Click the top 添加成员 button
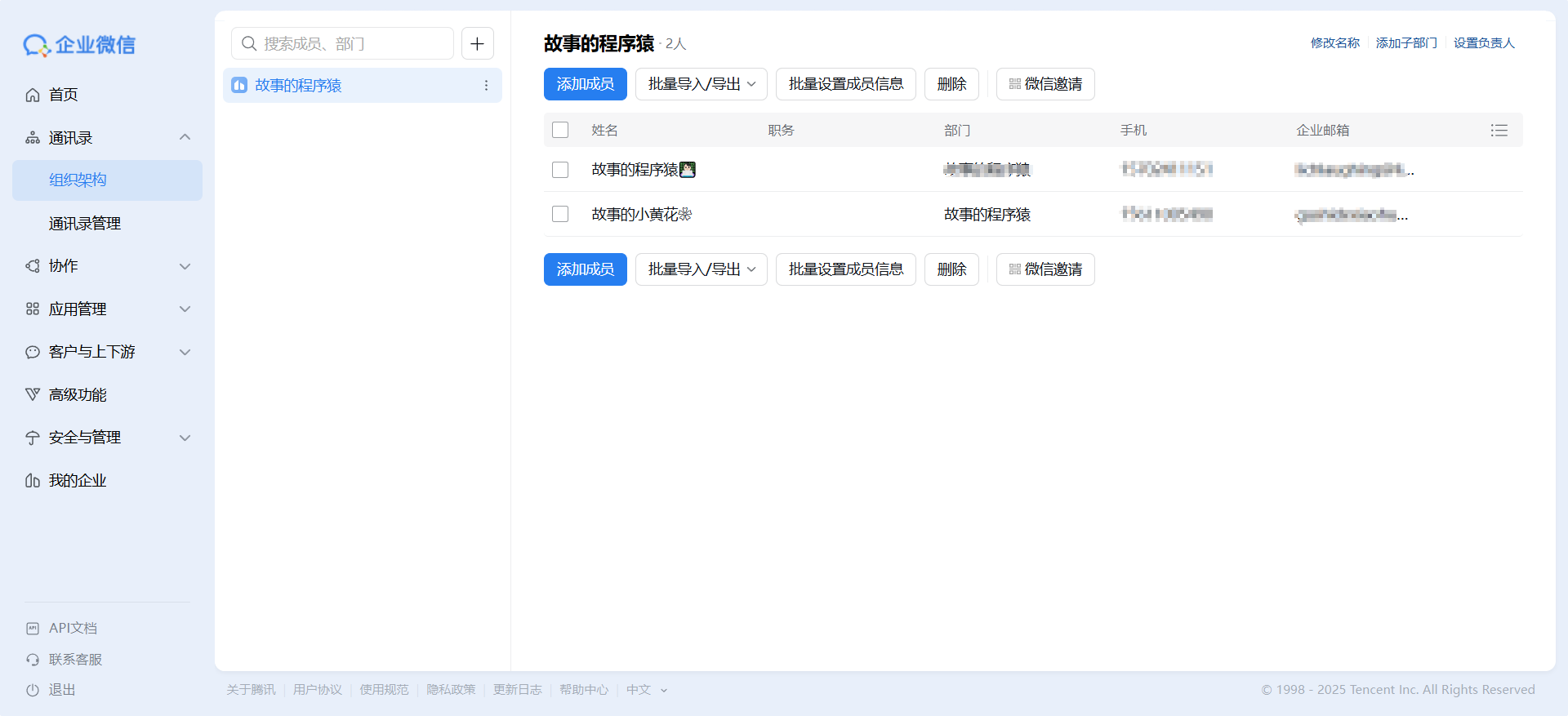The width and height of the screenshot is (1568, 716). pyautogui.click(x=585, y=84)
